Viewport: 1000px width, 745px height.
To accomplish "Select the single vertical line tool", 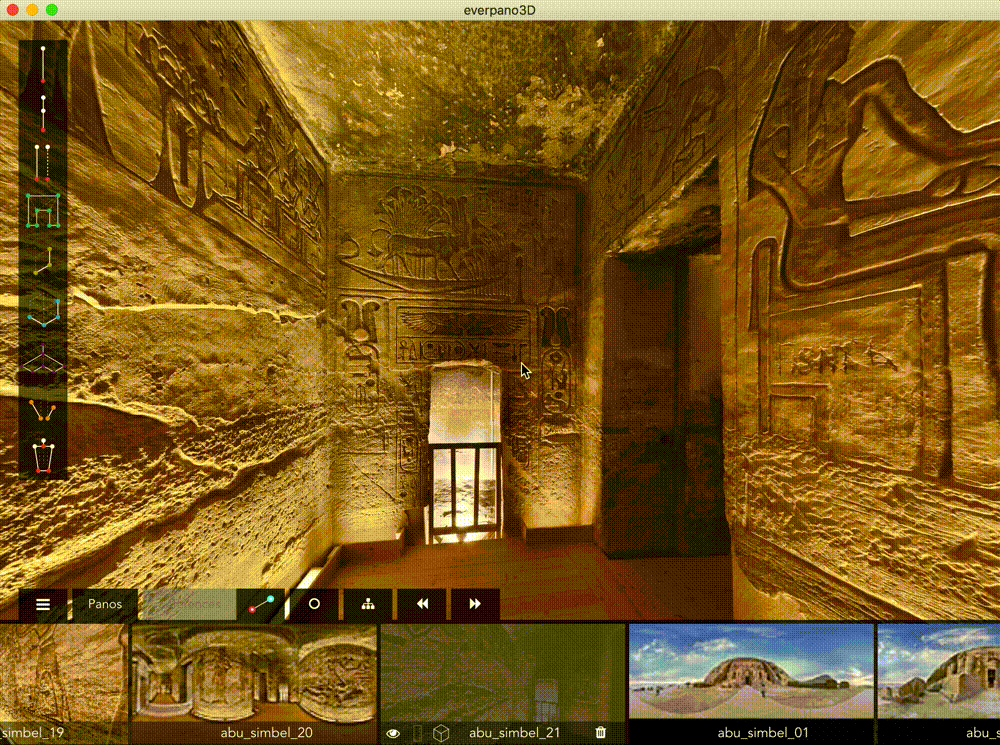I will [43, 65].
